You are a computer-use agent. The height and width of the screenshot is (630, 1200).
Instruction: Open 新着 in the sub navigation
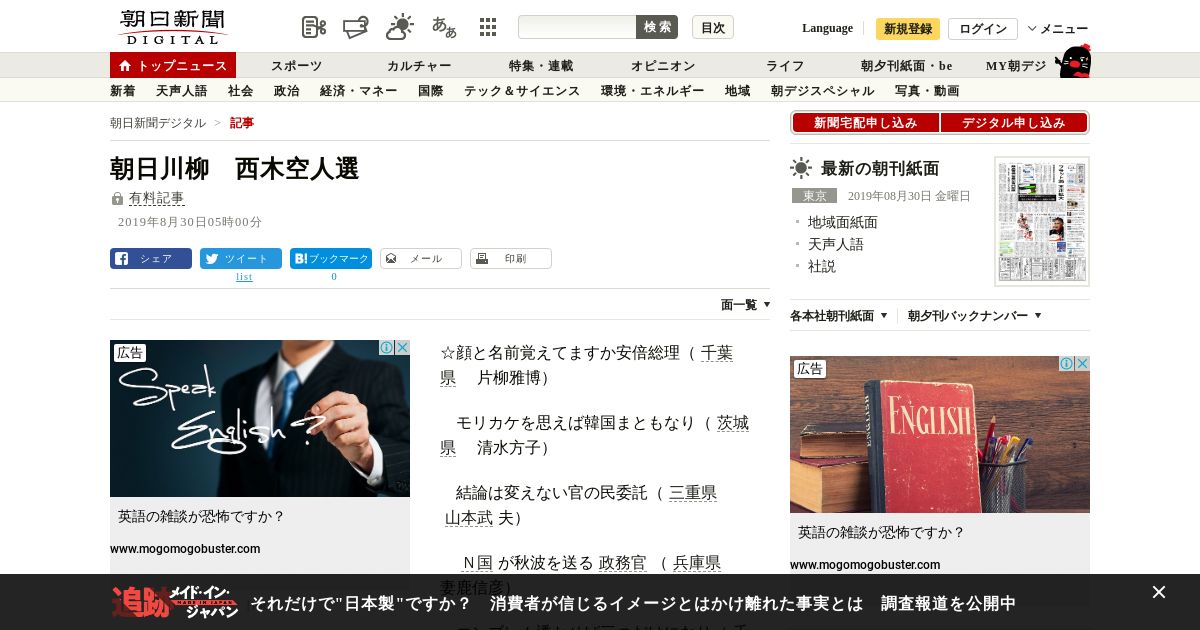(123, 91)
